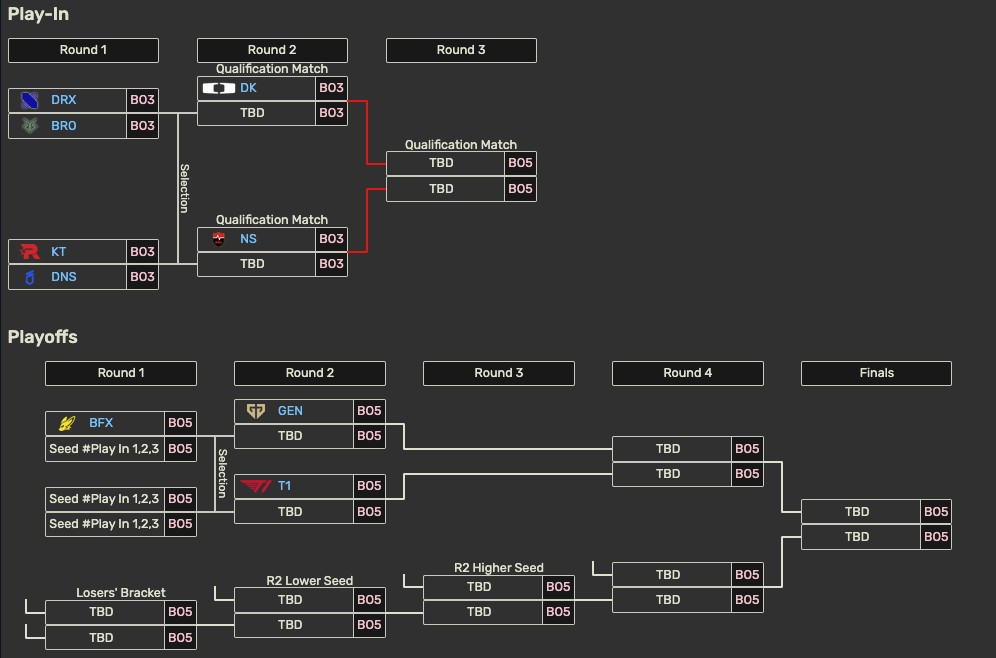This screenshot has height=658, width=996.
Task: Select the red T1 team logo
Action: [x=256, y=486]
